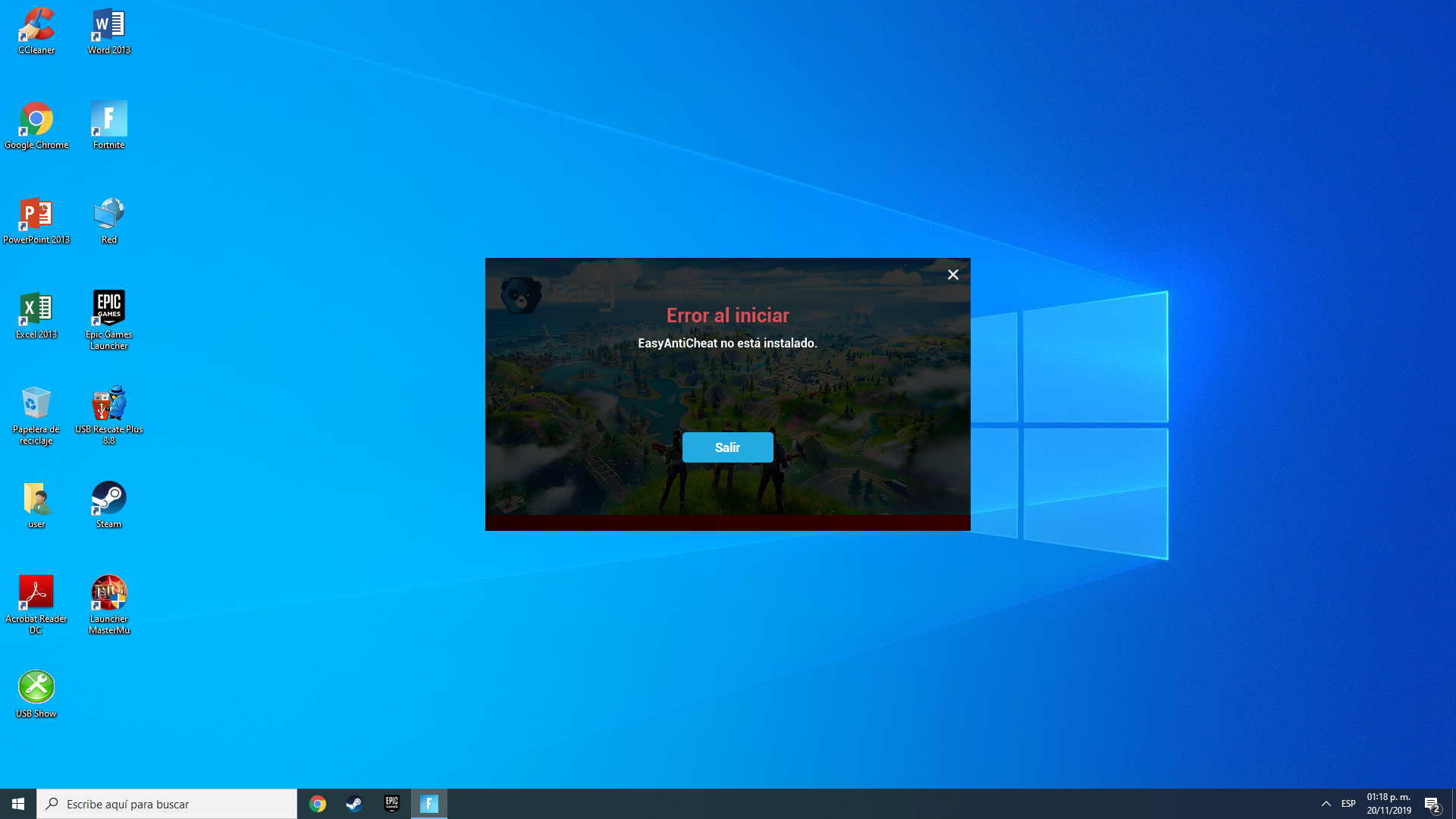Click system tray ESP language indicator

(x=1348, y=803)
